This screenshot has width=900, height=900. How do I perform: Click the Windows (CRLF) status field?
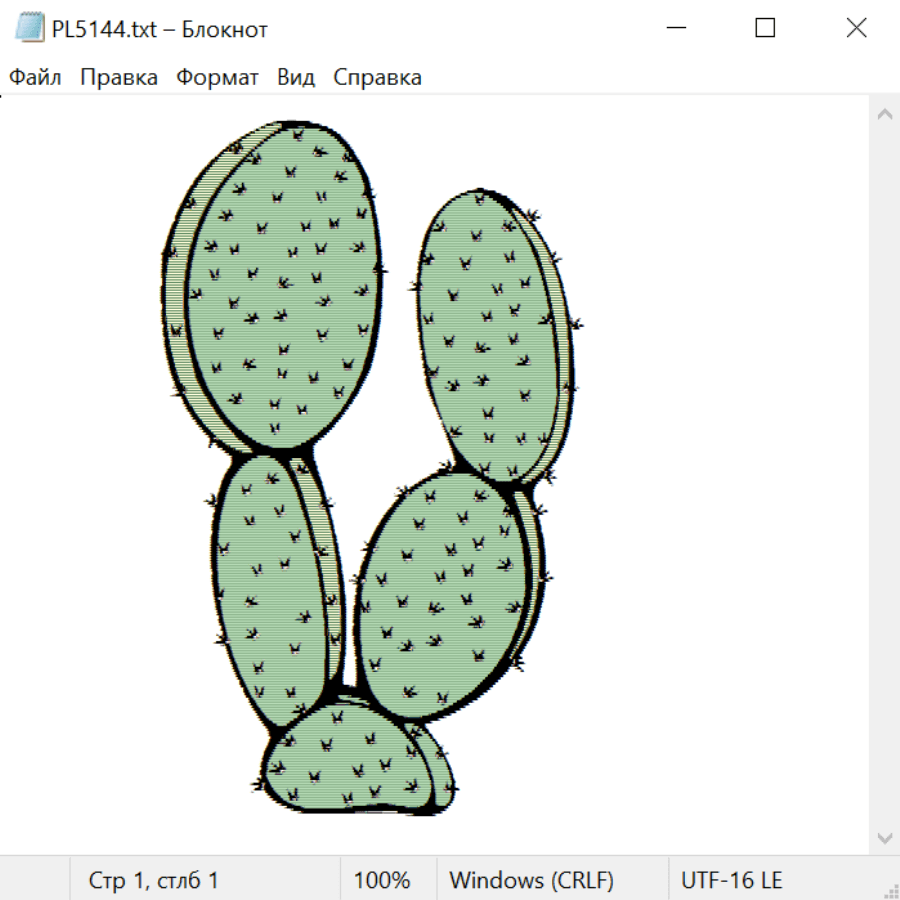pyautogui.click(x=531, y=881)
